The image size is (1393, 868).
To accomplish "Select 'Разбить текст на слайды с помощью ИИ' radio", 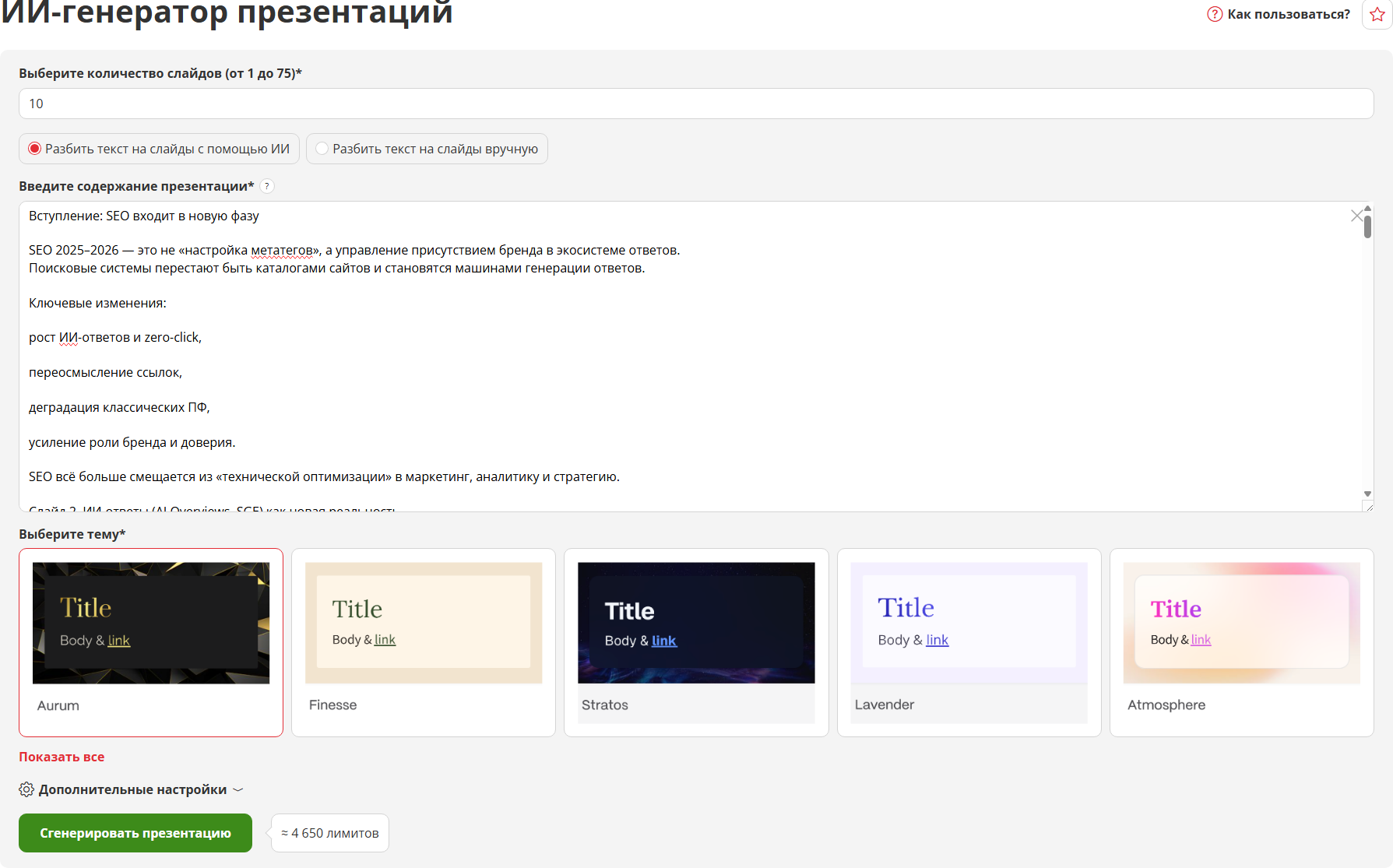I will click(x=35, y=149).
